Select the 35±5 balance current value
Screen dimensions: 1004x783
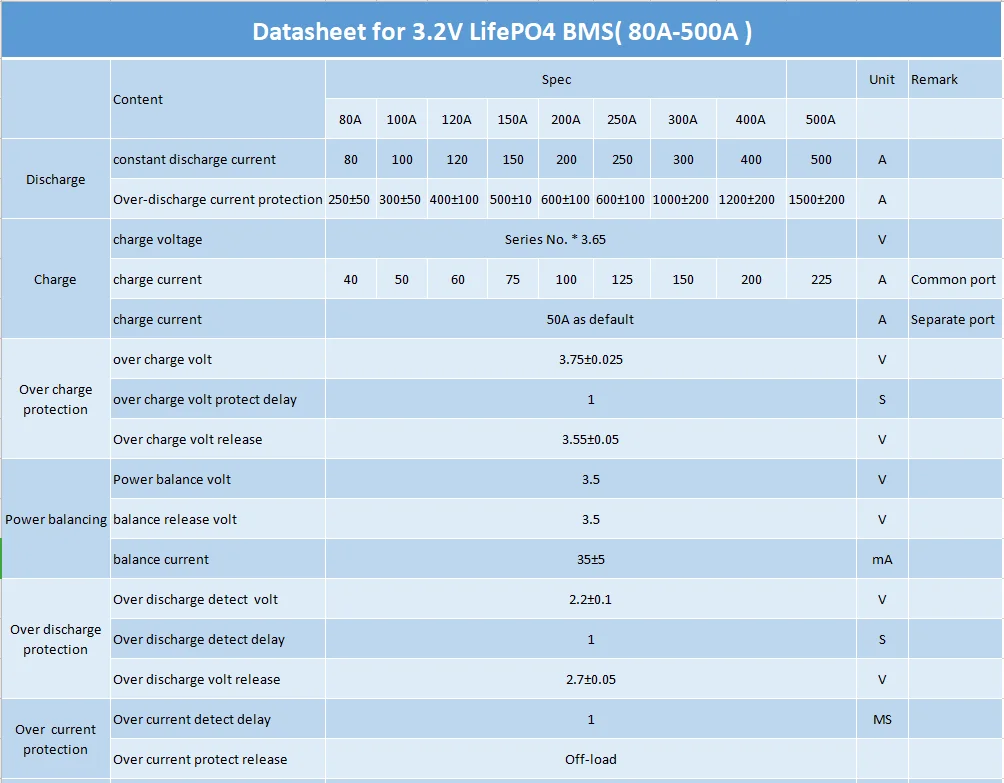tap(590, 560)
